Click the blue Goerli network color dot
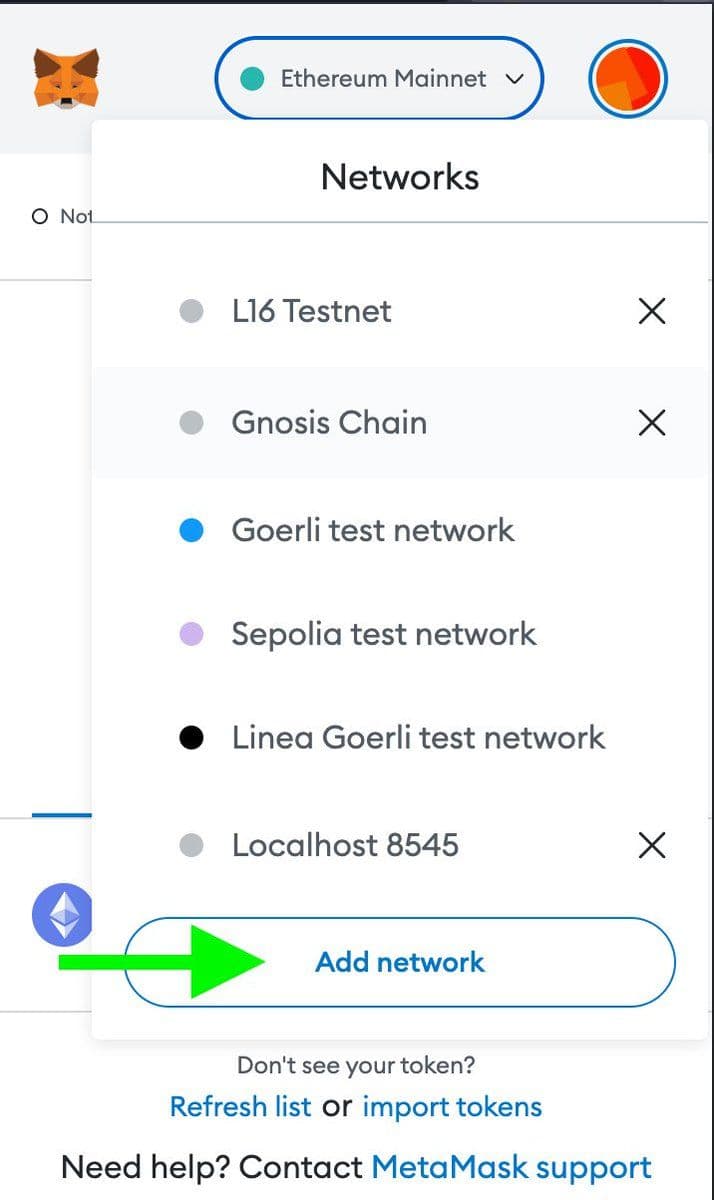The height and width of the screenshot is (1200, 714). coord(191,531)
